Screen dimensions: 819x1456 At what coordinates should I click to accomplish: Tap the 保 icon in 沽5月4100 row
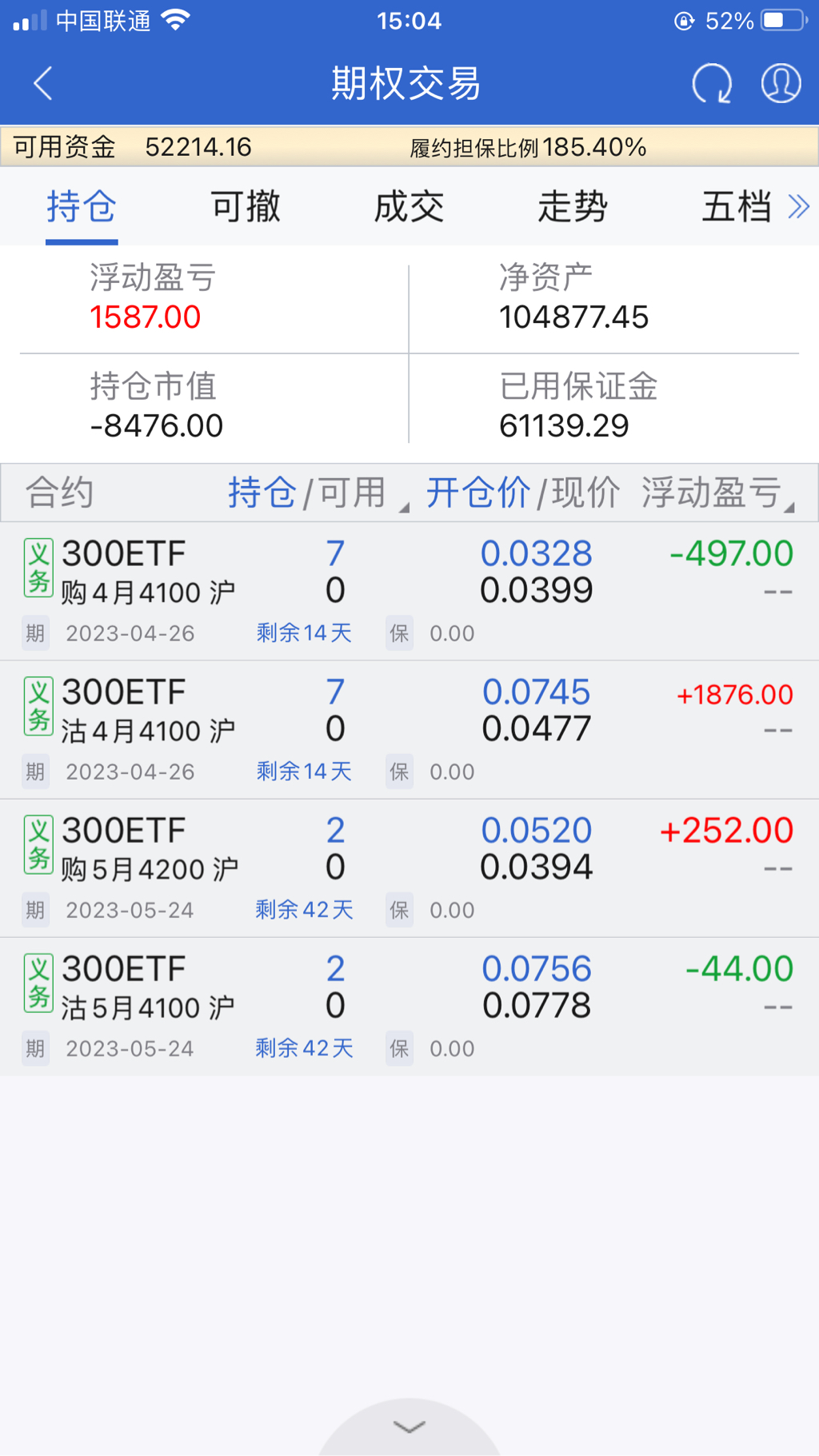click(x=399, y=1048)
